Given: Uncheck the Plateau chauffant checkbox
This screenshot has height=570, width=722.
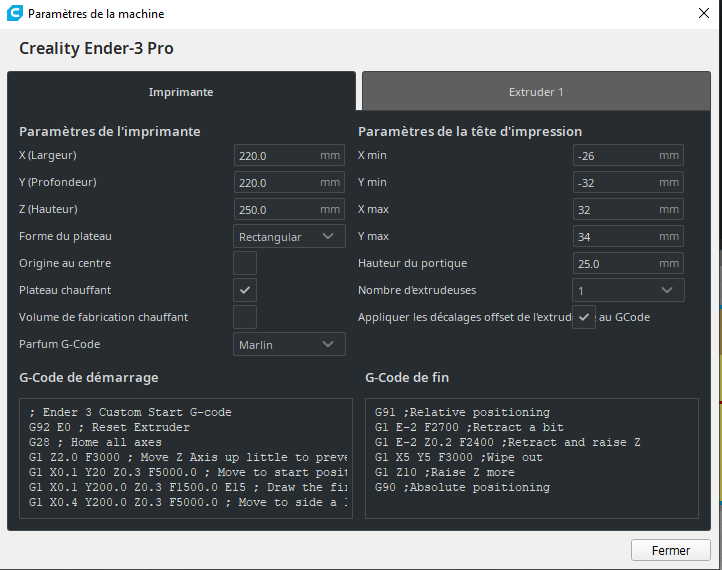Looking at the screenshot, I should click(245, 290).
